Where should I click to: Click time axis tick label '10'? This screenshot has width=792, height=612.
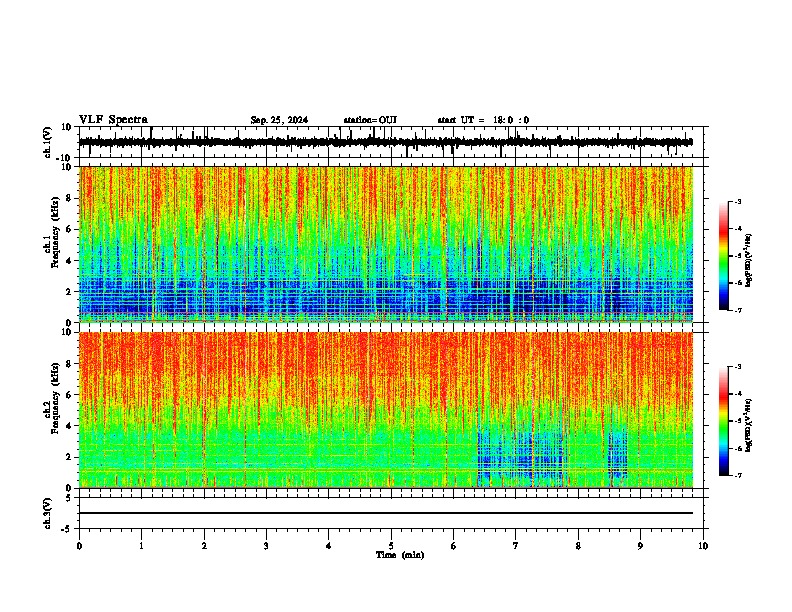pos(703,546)
